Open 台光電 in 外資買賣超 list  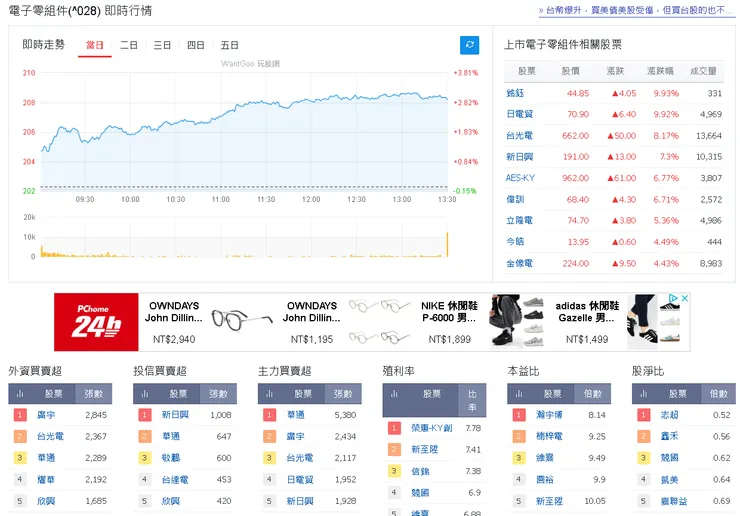[50, 436]
